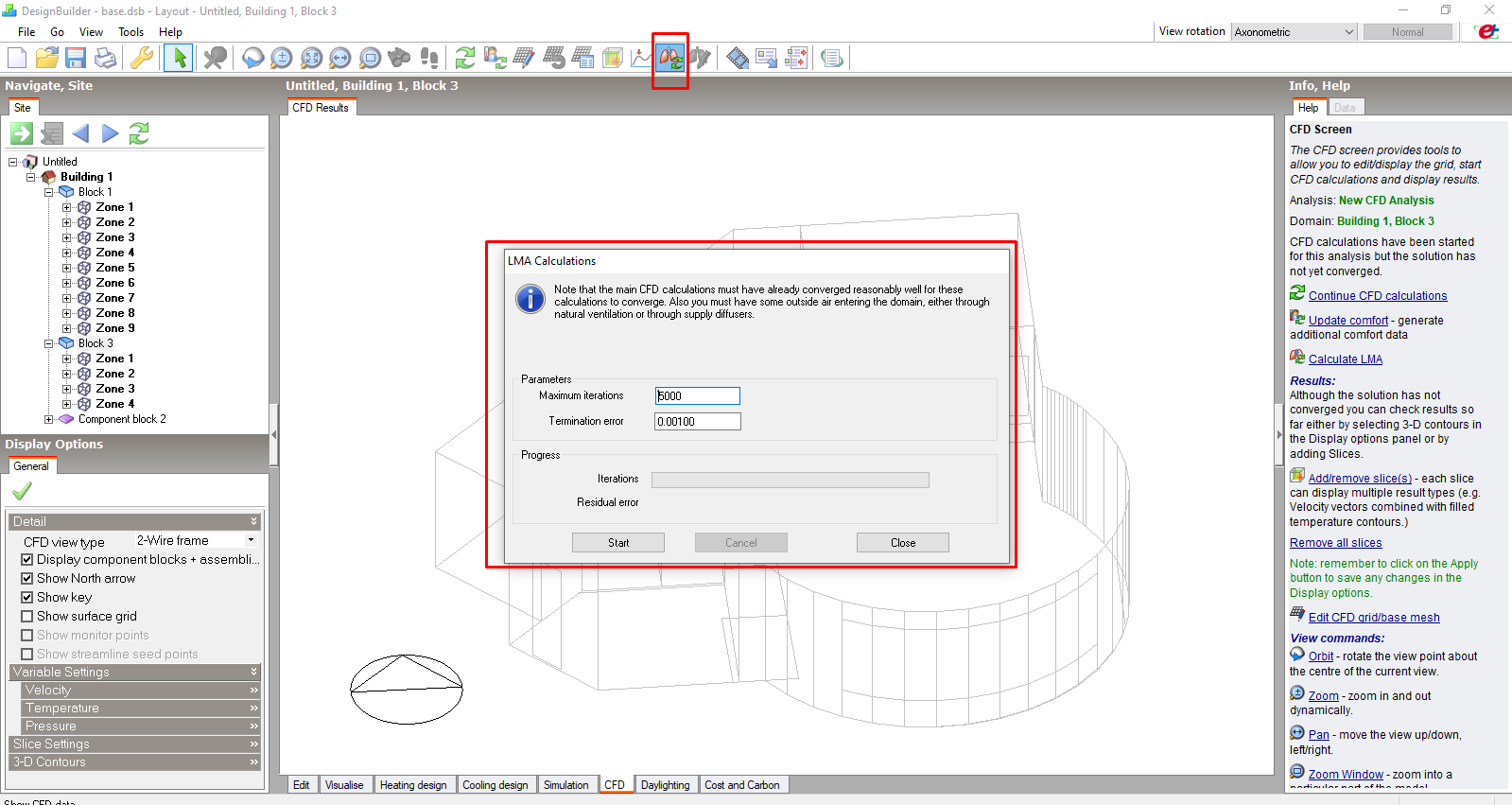Image resolution: width=1512 pixels, height=805 pixels.
Task: Click the New file icon
Action: [17, 58]
